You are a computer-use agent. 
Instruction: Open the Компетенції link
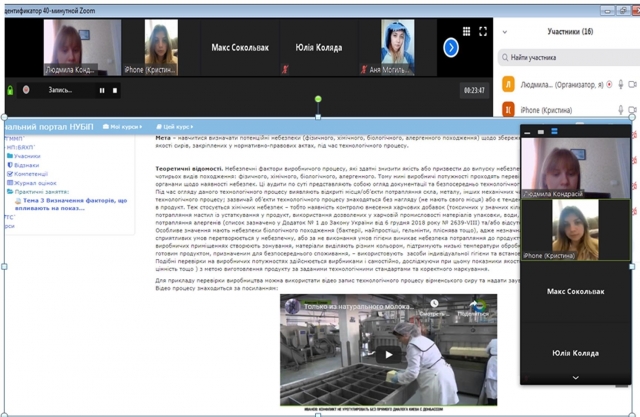click(x=31, y=174)
